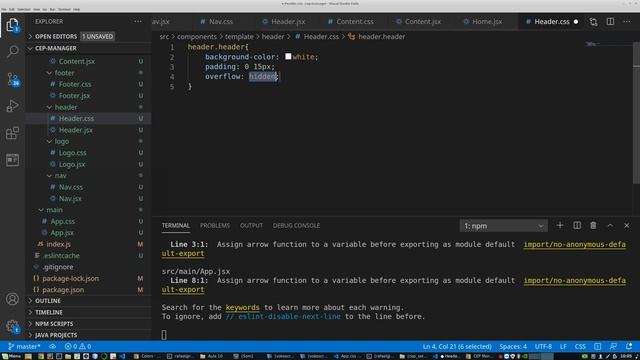Image resolution: width=640 pixels, height=360 pixels.
Task: Open editor more actions ellipsis
Action: point(627,22)
